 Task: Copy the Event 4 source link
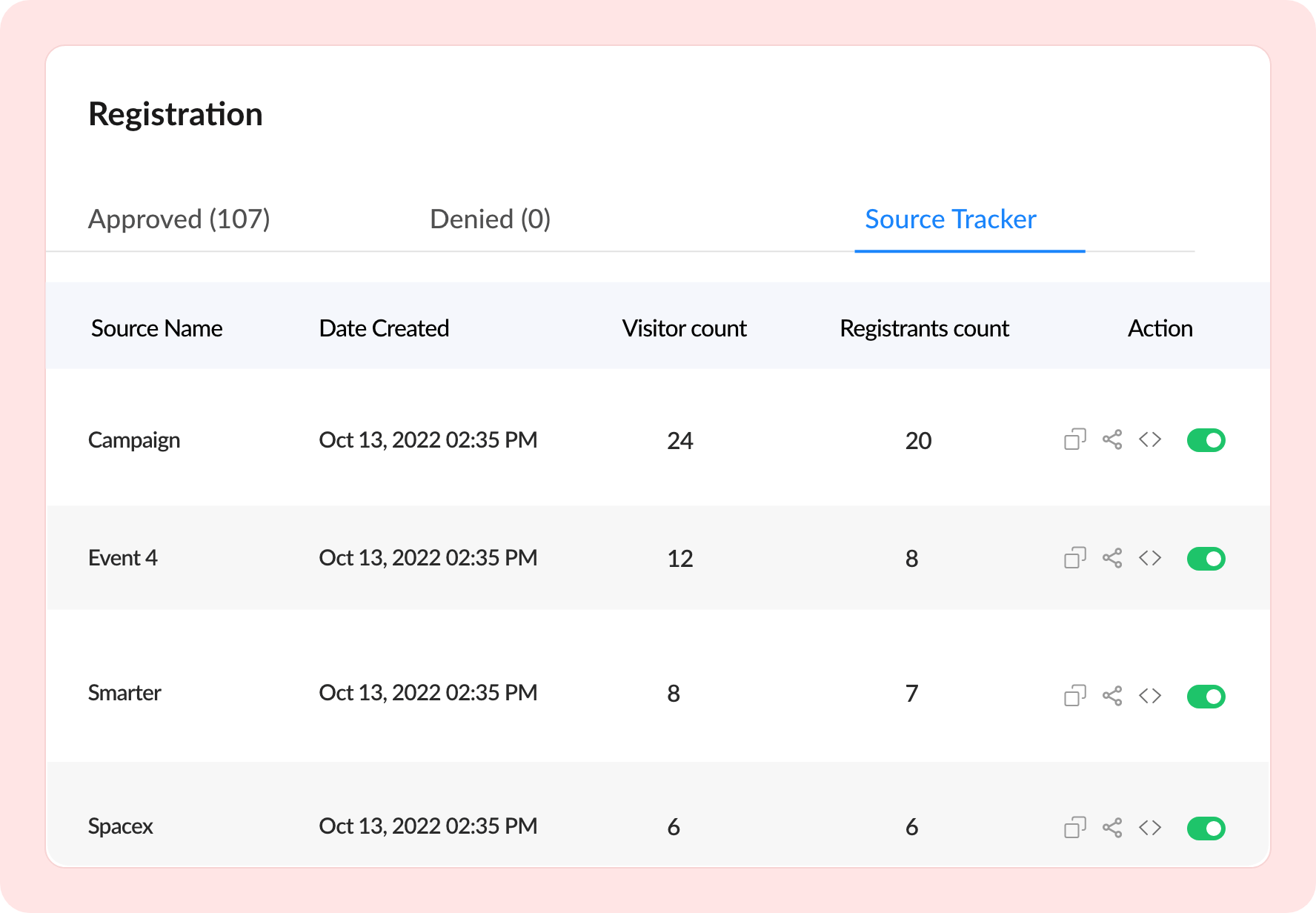(x=1074, y=558)
